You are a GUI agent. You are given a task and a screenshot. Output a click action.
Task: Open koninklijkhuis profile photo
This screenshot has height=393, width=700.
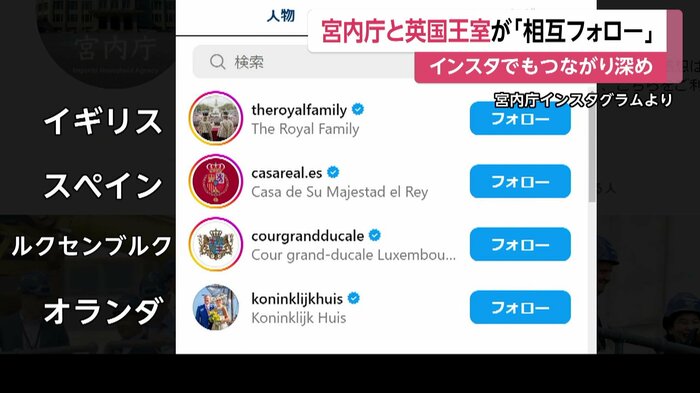(x=216, y=307)
